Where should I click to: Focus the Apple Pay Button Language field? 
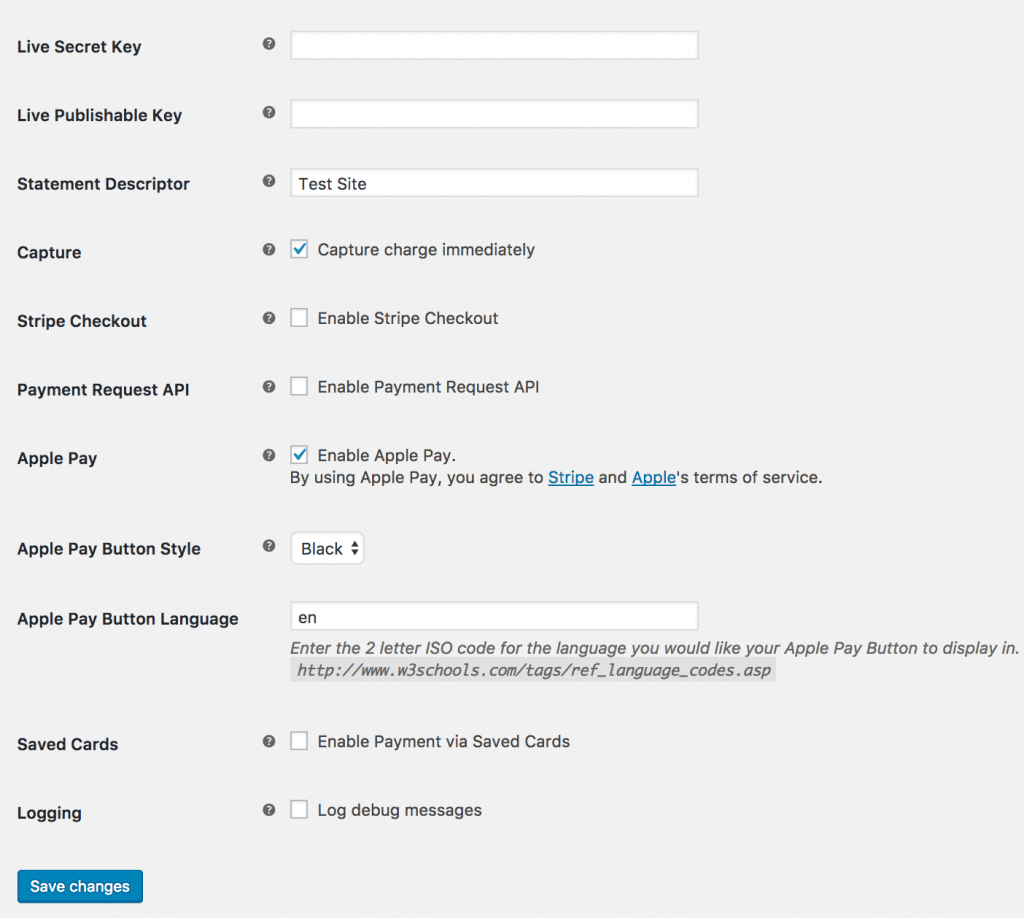coord(494,617)
